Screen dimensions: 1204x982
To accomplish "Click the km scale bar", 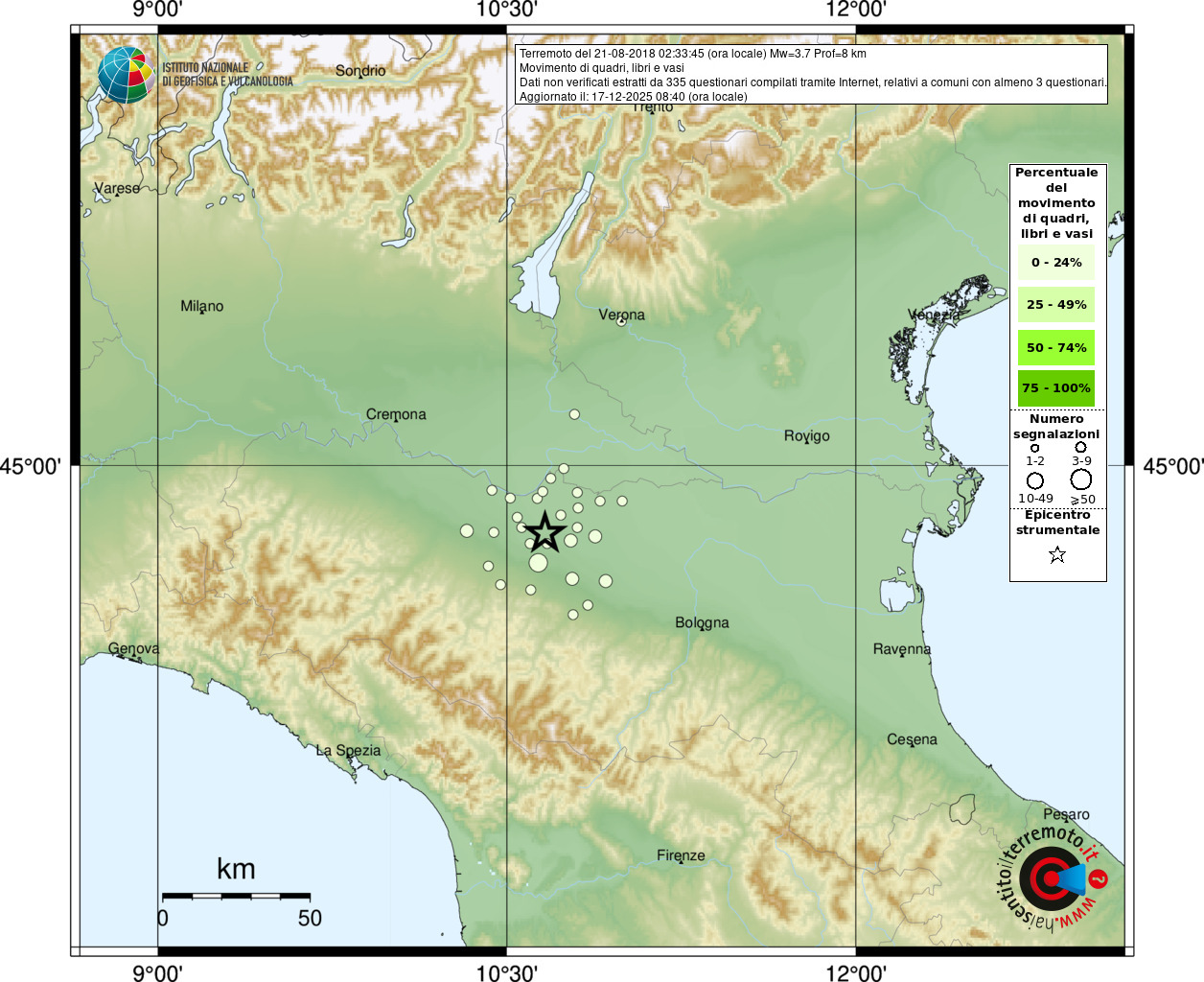I will pos(236,896).
